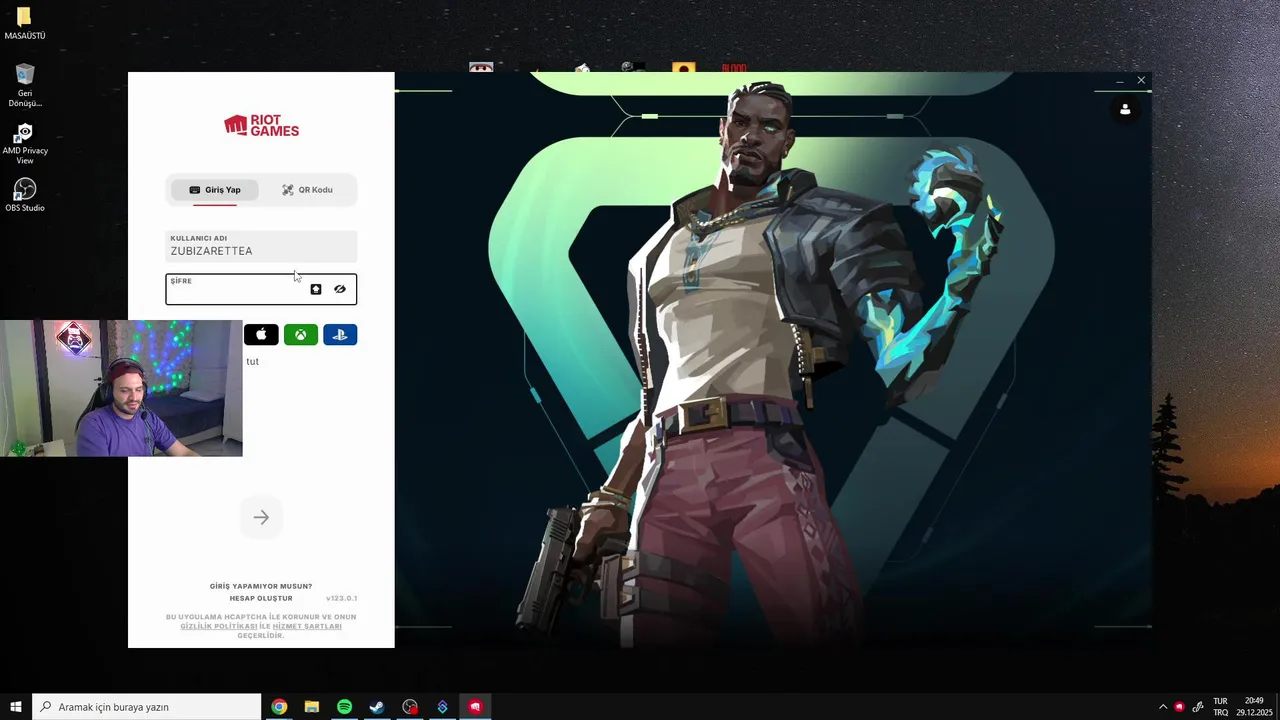Screen dimensions: 1280x720
Task: Expand hidden system tray icons
Action: [x=1162, y=707]
